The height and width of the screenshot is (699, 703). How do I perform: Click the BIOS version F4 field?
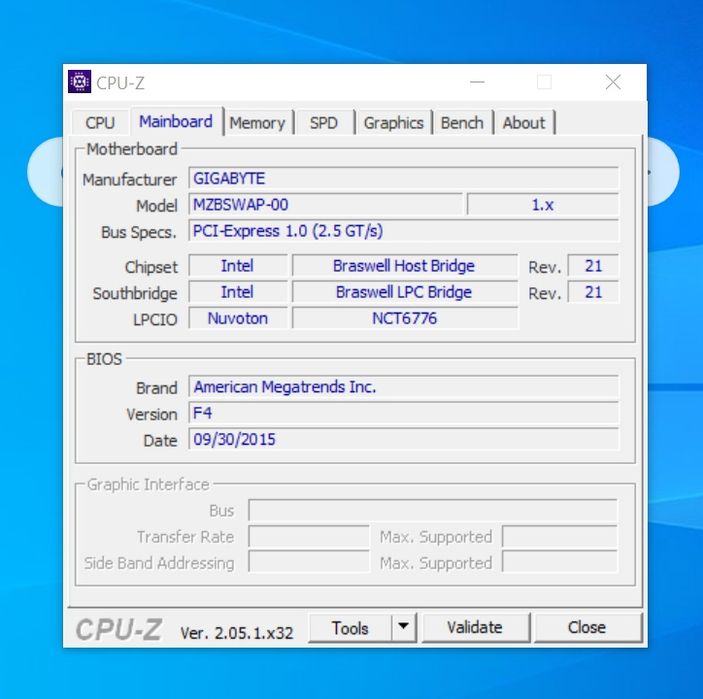coord(404,413)
